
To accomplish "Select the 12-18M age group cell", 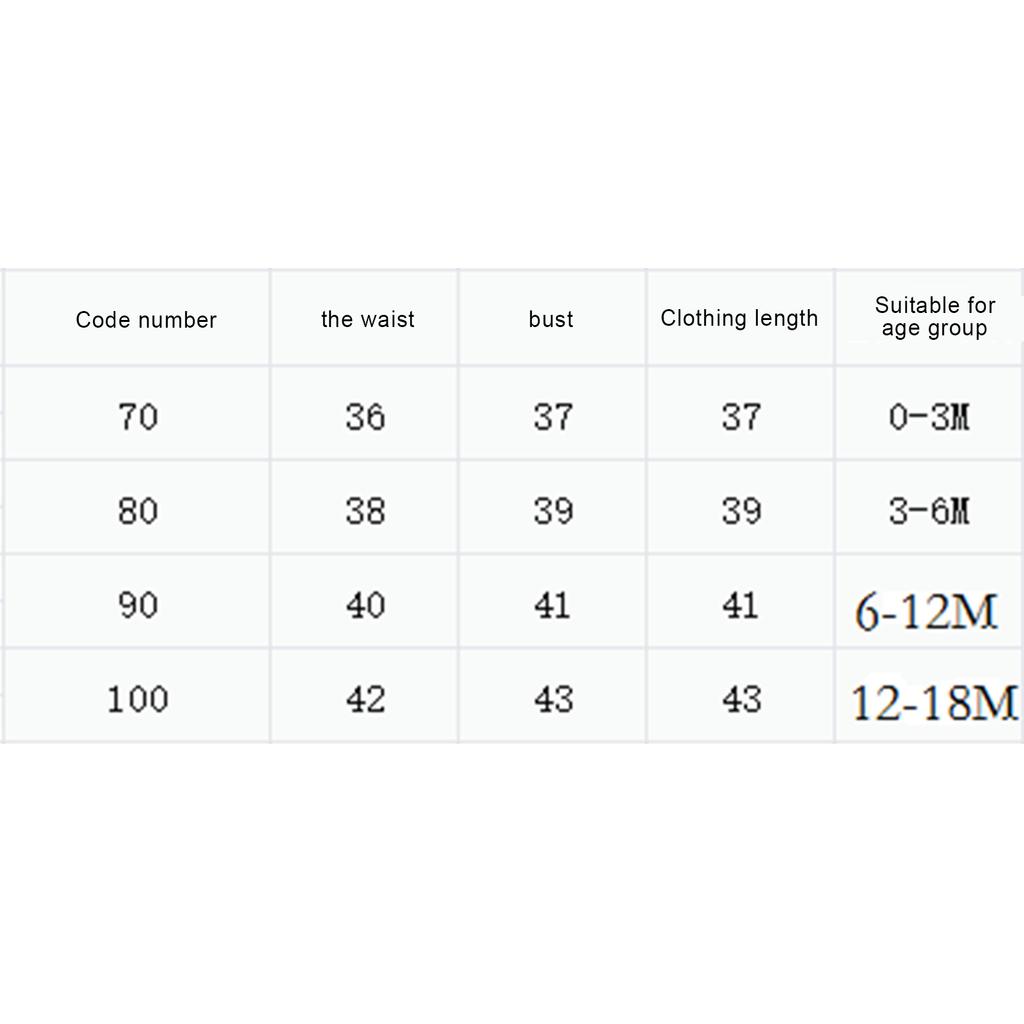I will tap(934, 703).
